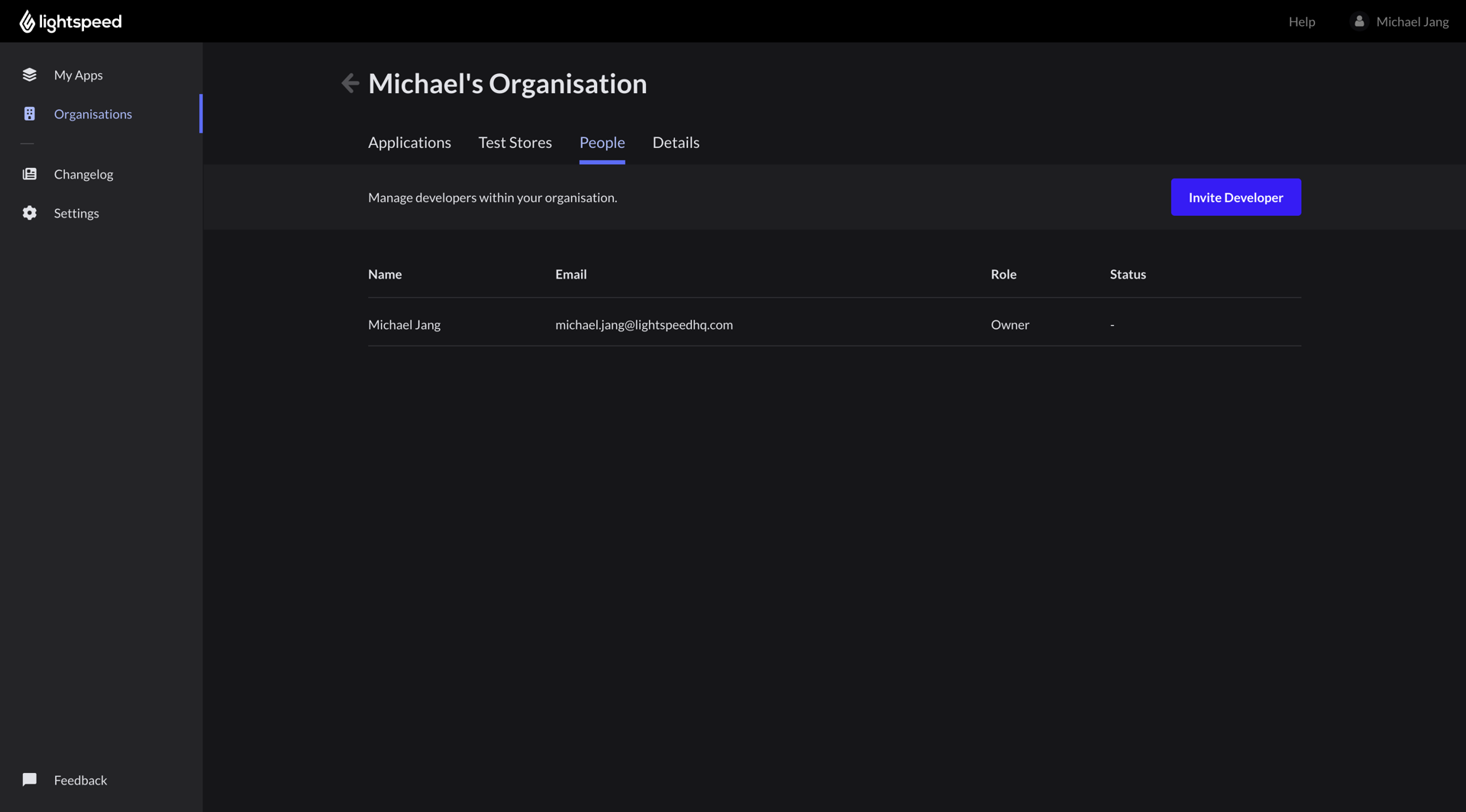The width and height of the screenshot is (1466, 812).
Task: Click Invite Developer
Action: [1235, 197]
